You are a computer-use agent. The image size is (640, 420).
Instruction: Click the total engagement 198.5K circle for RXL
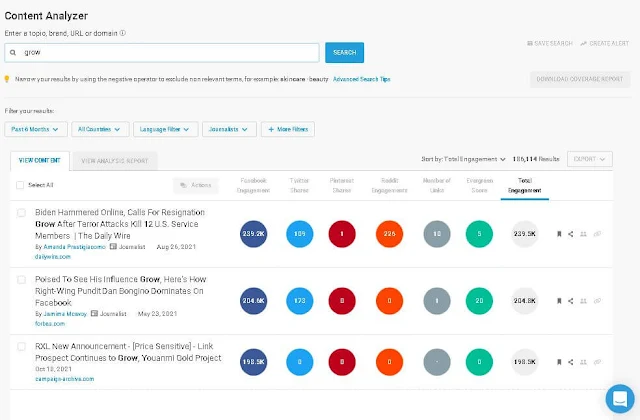(525, 362)
